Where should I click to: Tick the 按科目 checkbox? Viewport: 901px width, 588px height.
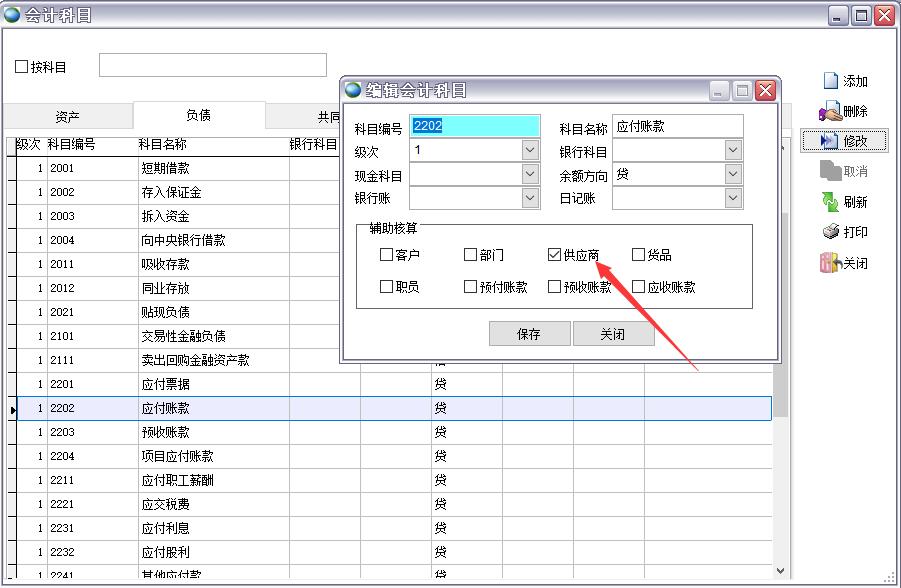click(22, 67)
